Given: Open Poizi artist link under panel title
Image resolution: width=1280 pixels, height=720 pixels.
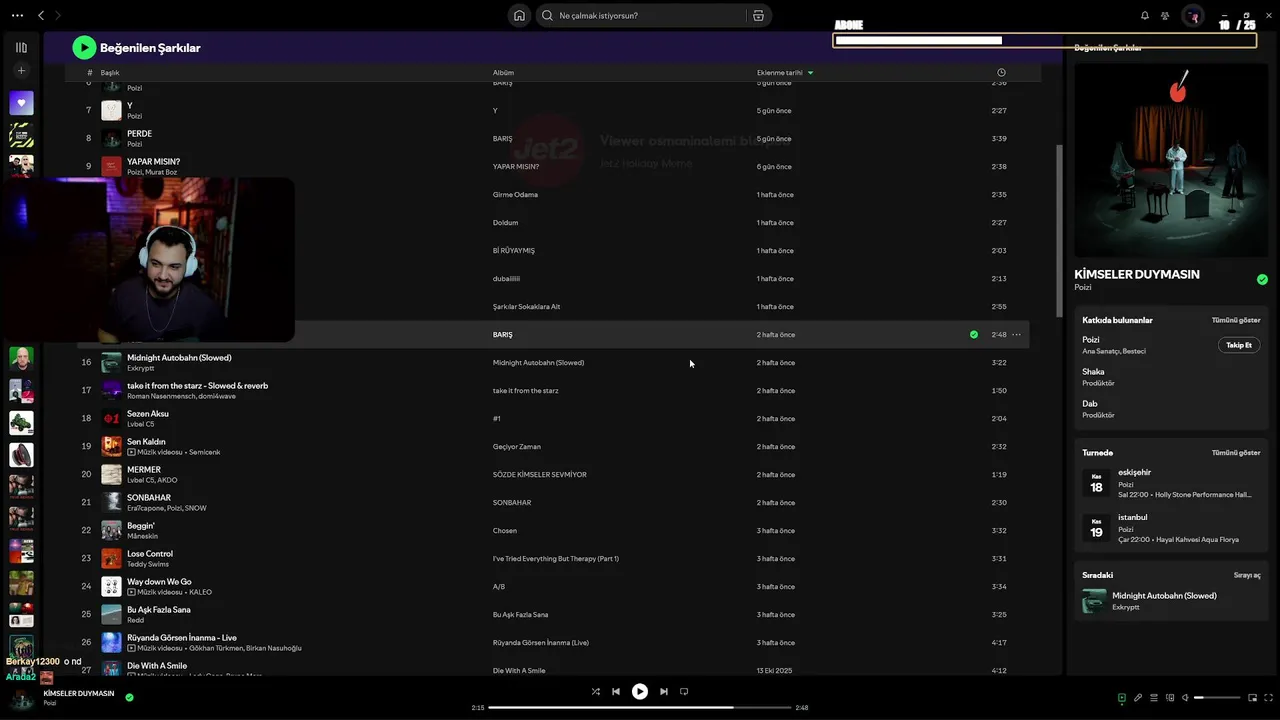Looking at the screenshot, I should pyautogui.click(x=1082, y=288).
